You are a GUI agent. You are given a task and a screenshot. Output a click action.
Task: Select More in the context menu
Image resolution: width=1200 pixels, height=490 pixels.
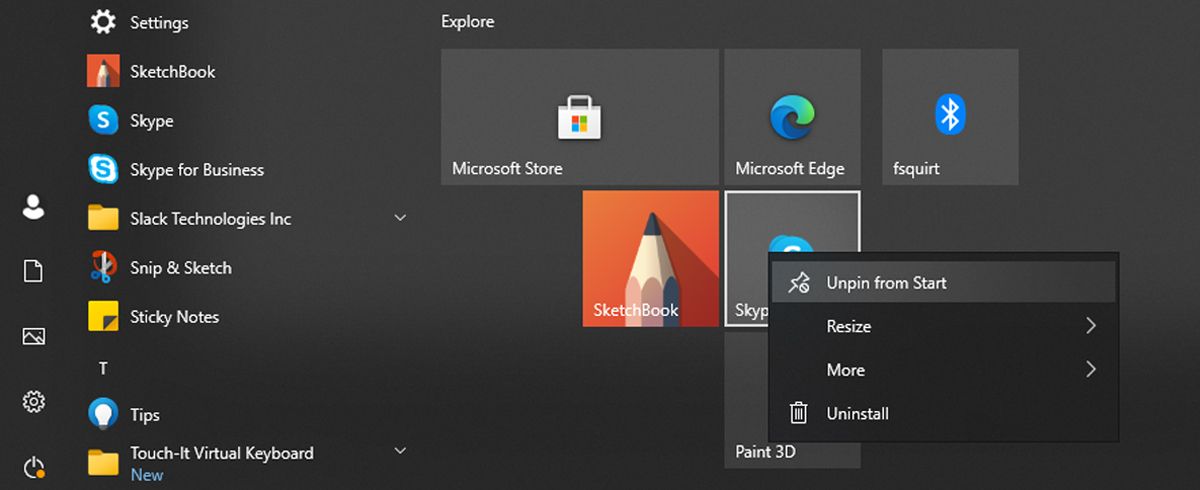(943, 370)
